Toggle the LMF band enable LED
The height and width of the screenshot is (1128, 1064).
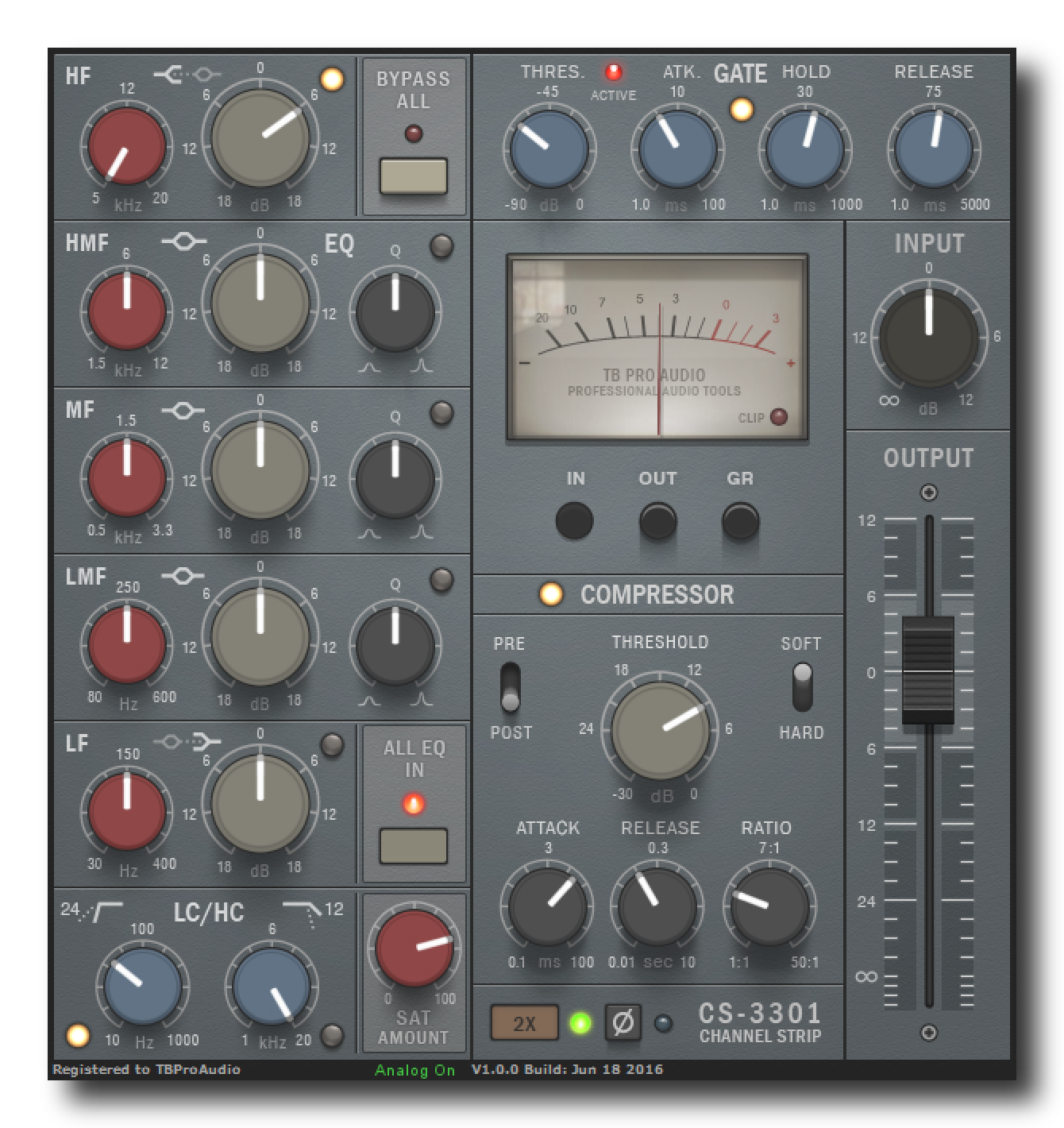click(x=441, y=580)
